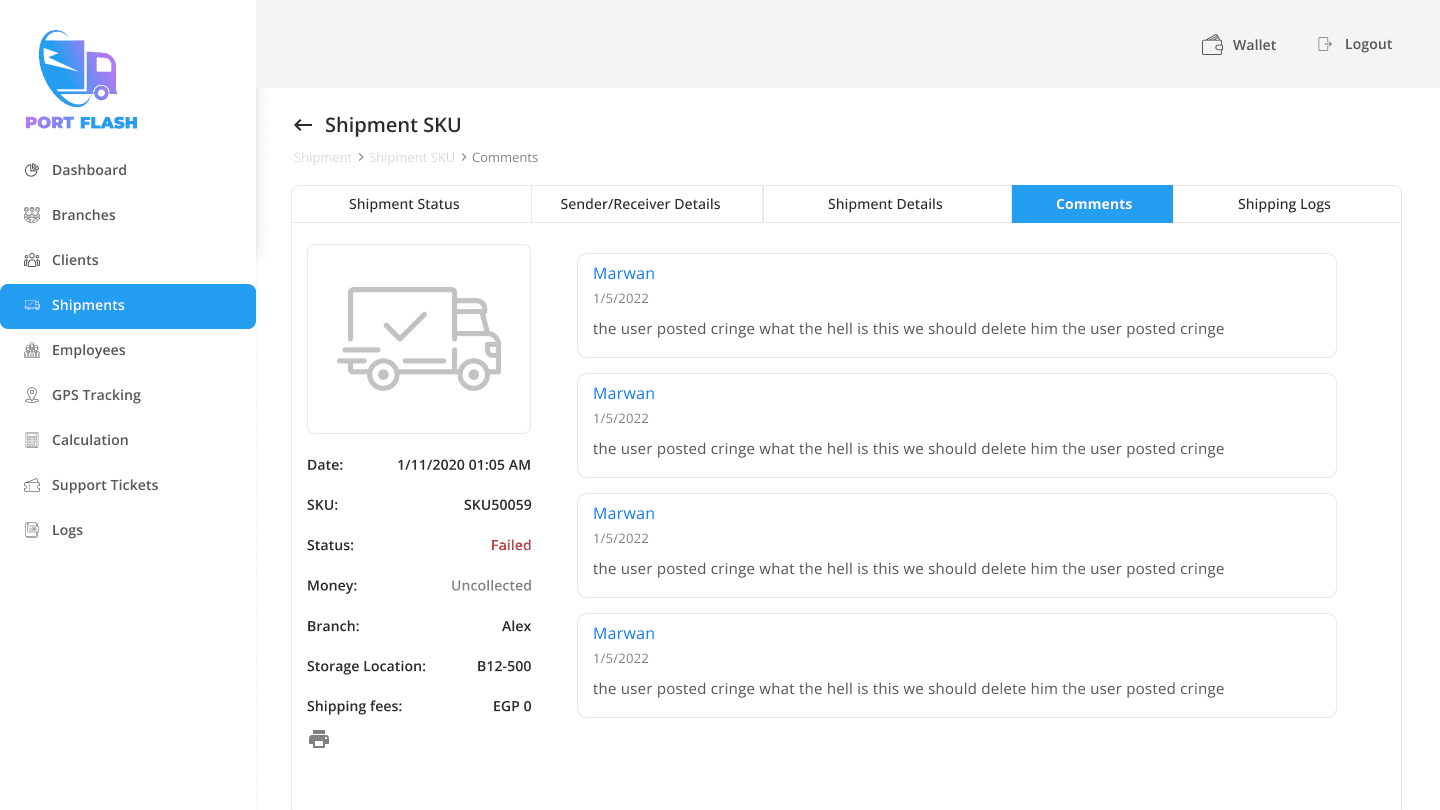Open the Support Tickets icon
1440x810 pixels.
tap(32, 485)
